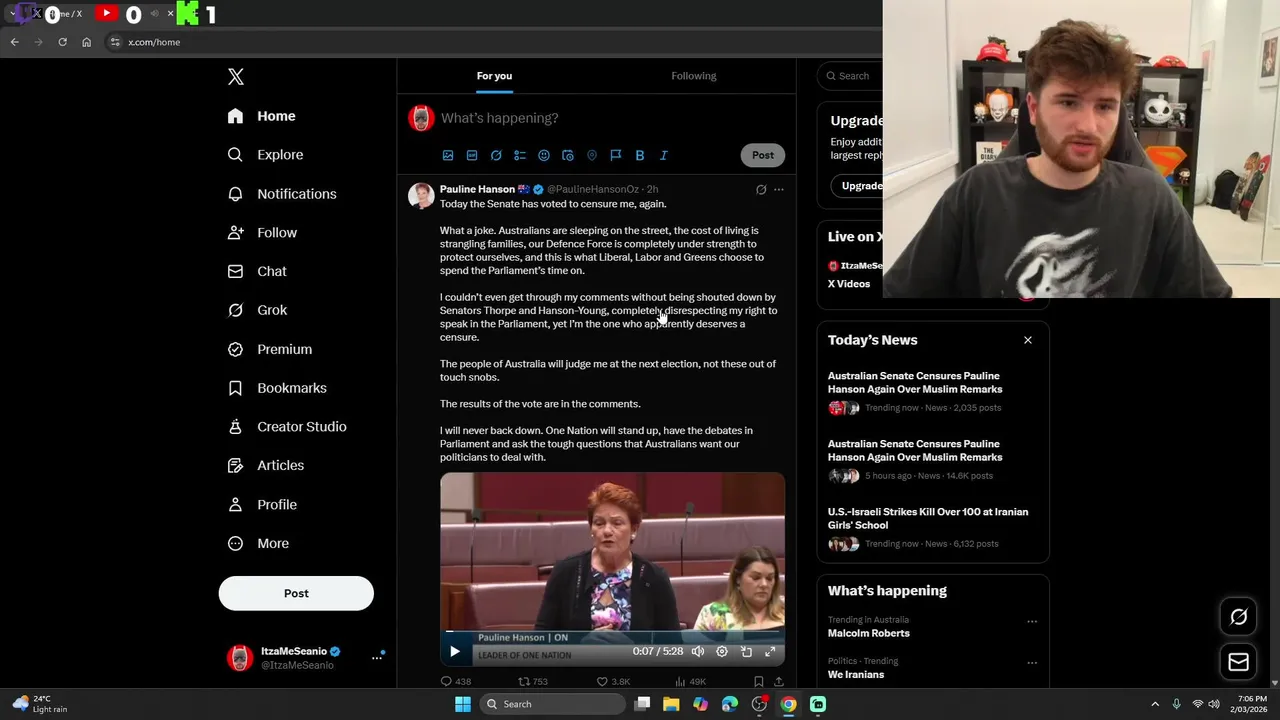Click the Premium checkmark icon
Image resolution: width=1280 pixels, height=720 pixels.
point(235,349)
